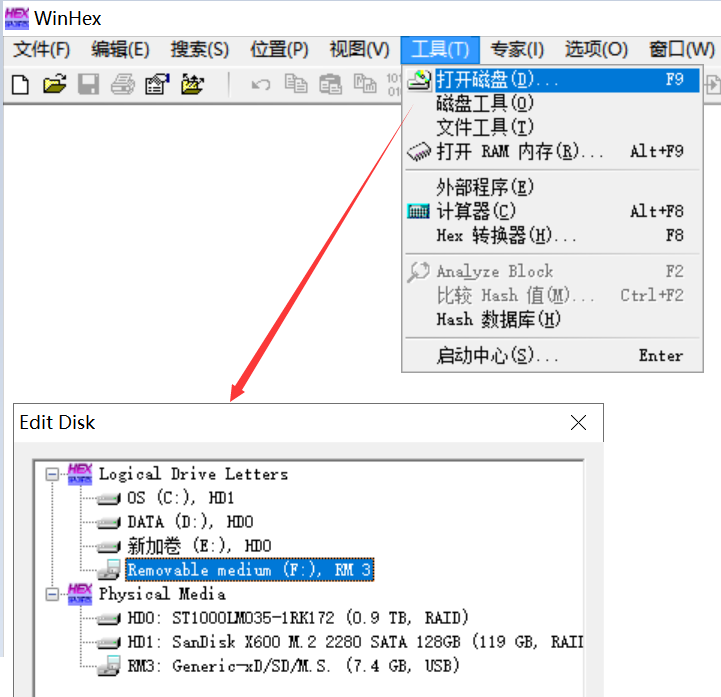
Task: Select OS (C:), HD1 drive
Action: [x=180, y=498]
